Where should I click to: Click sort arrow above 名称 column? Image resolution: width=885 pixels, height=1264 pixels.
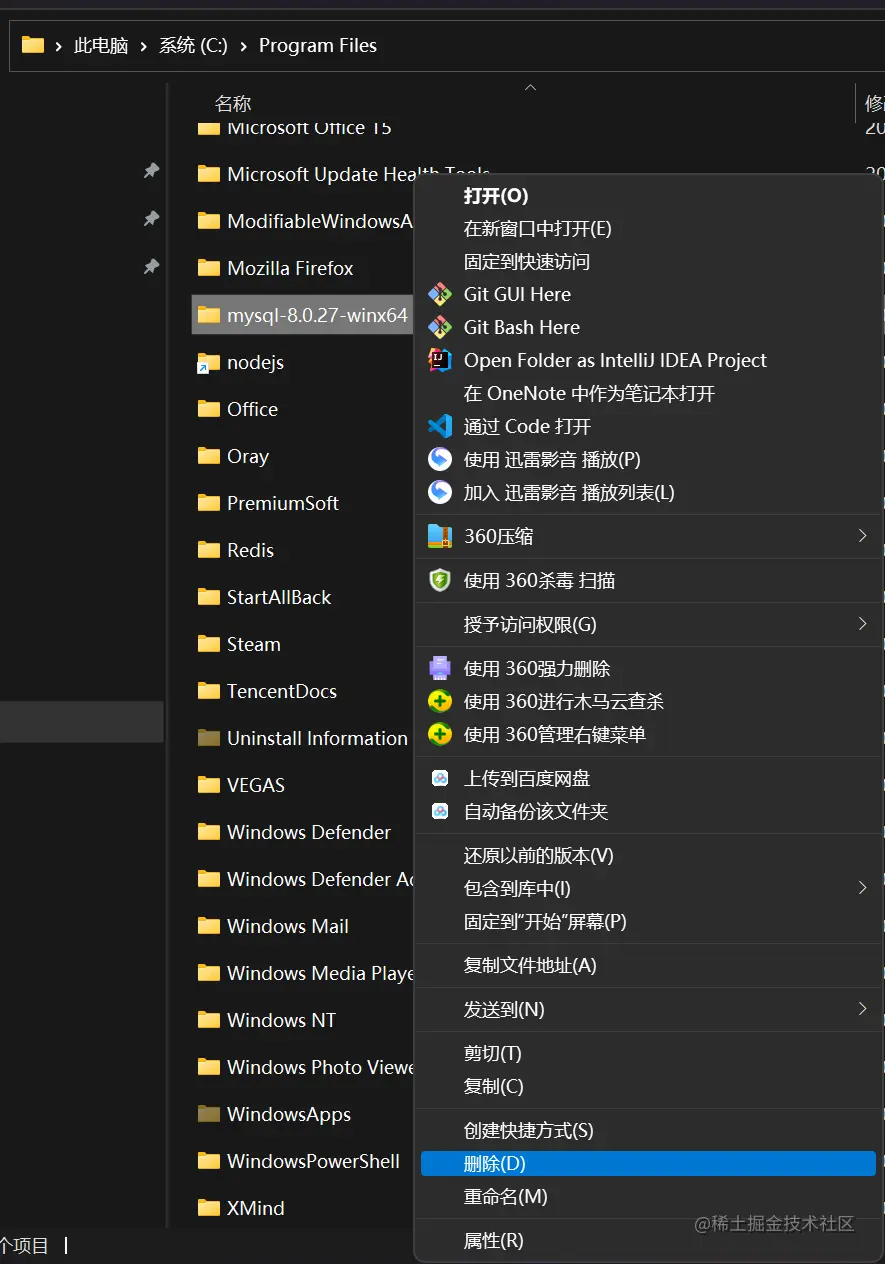(530, 87)
